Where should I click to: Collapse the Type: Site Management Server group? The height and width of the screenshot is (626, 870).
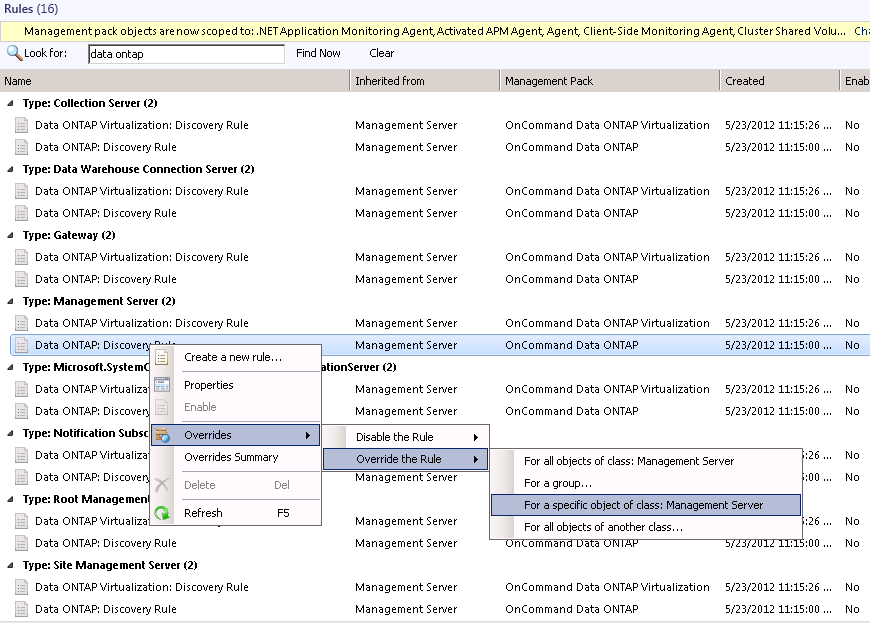[11, 565]
